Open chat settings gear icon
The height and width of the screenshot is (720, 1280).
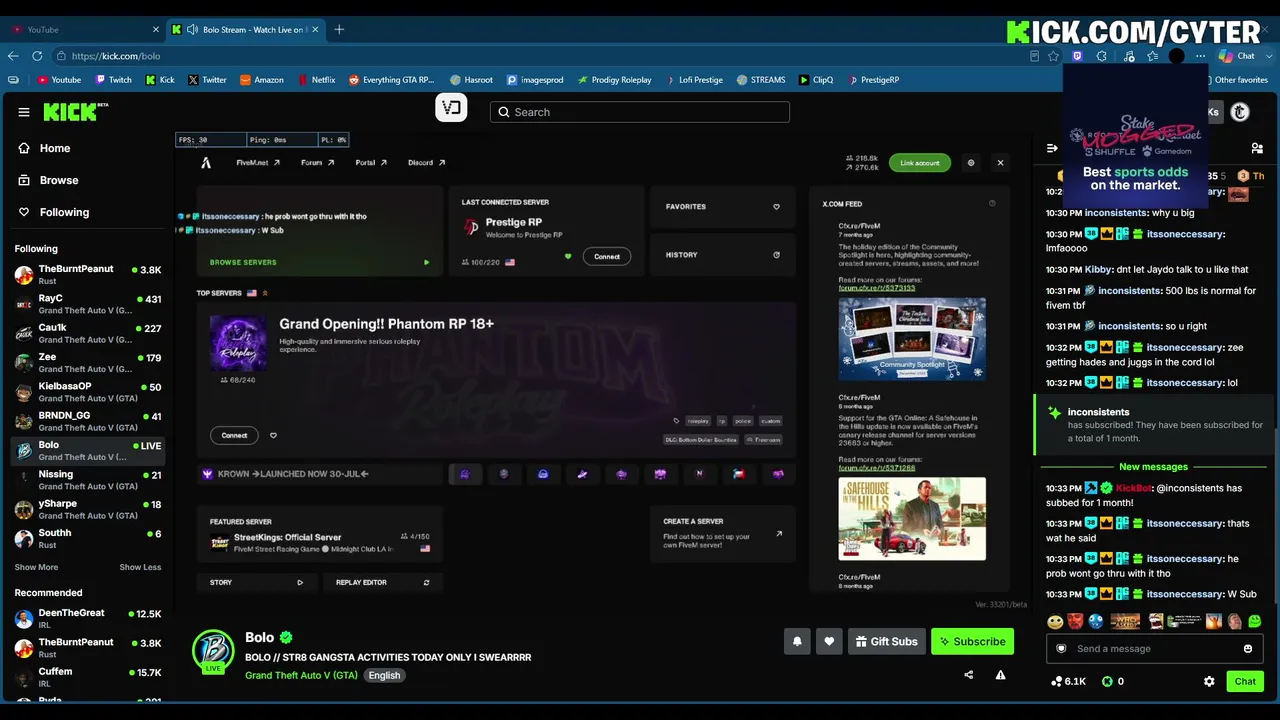point(1209,681)
